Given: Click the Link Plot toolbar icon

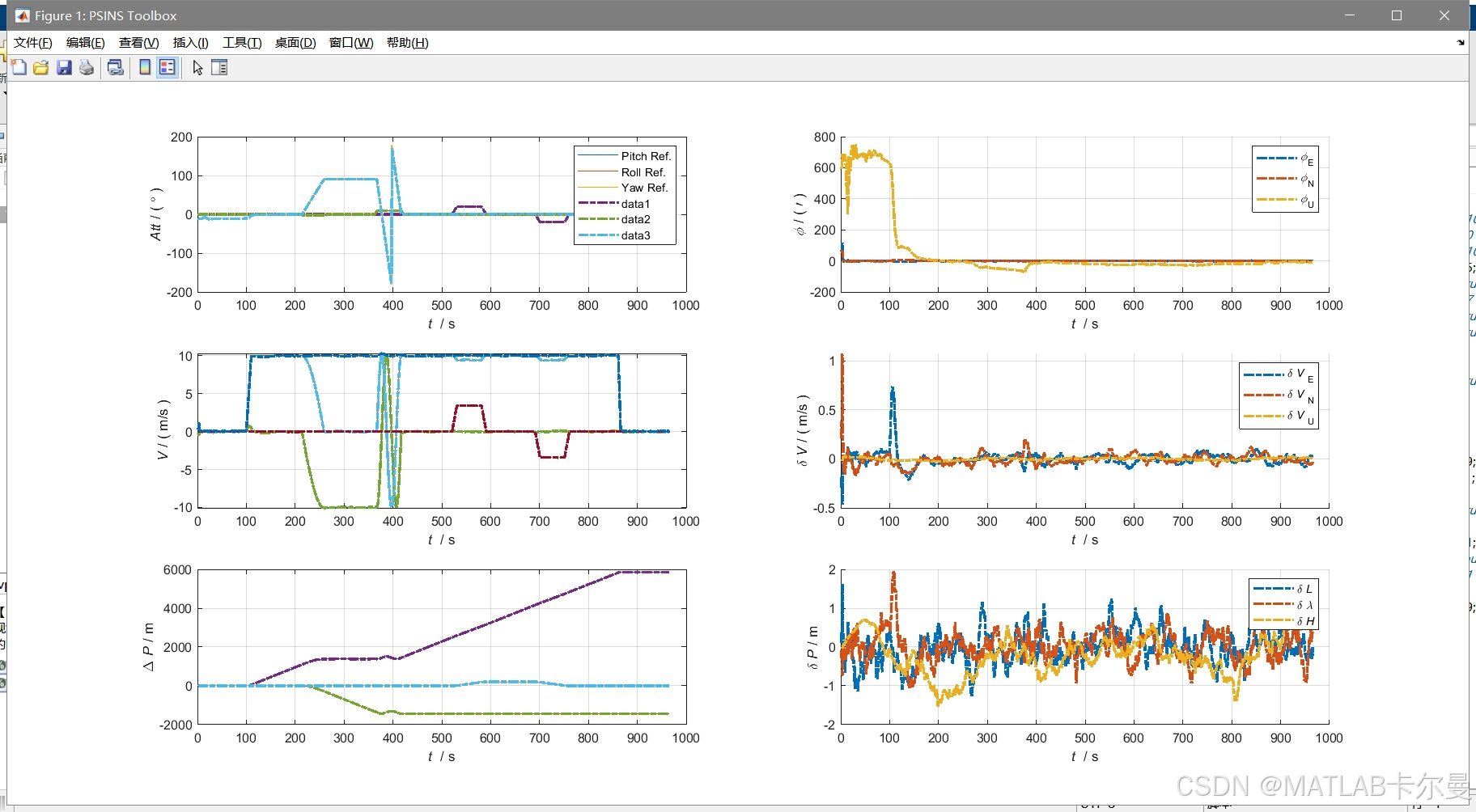Looking at the screenshot, I should [116, 68].
